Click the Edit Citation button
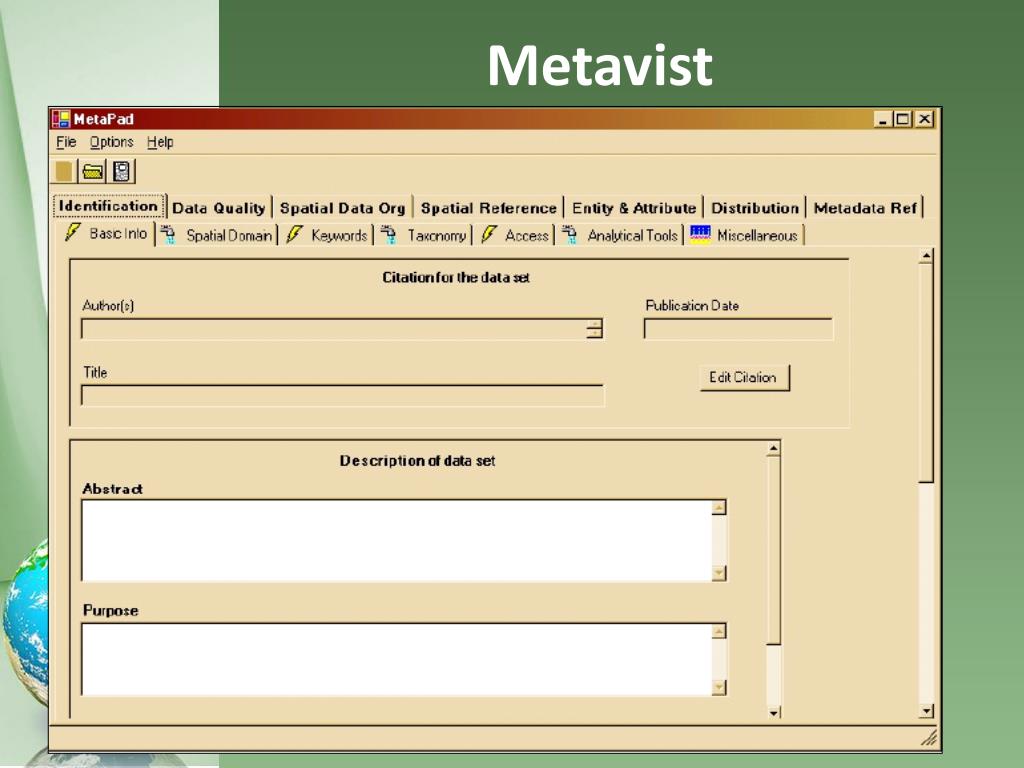This screenshot has height=768, width=1024. [x=744, y=377]
